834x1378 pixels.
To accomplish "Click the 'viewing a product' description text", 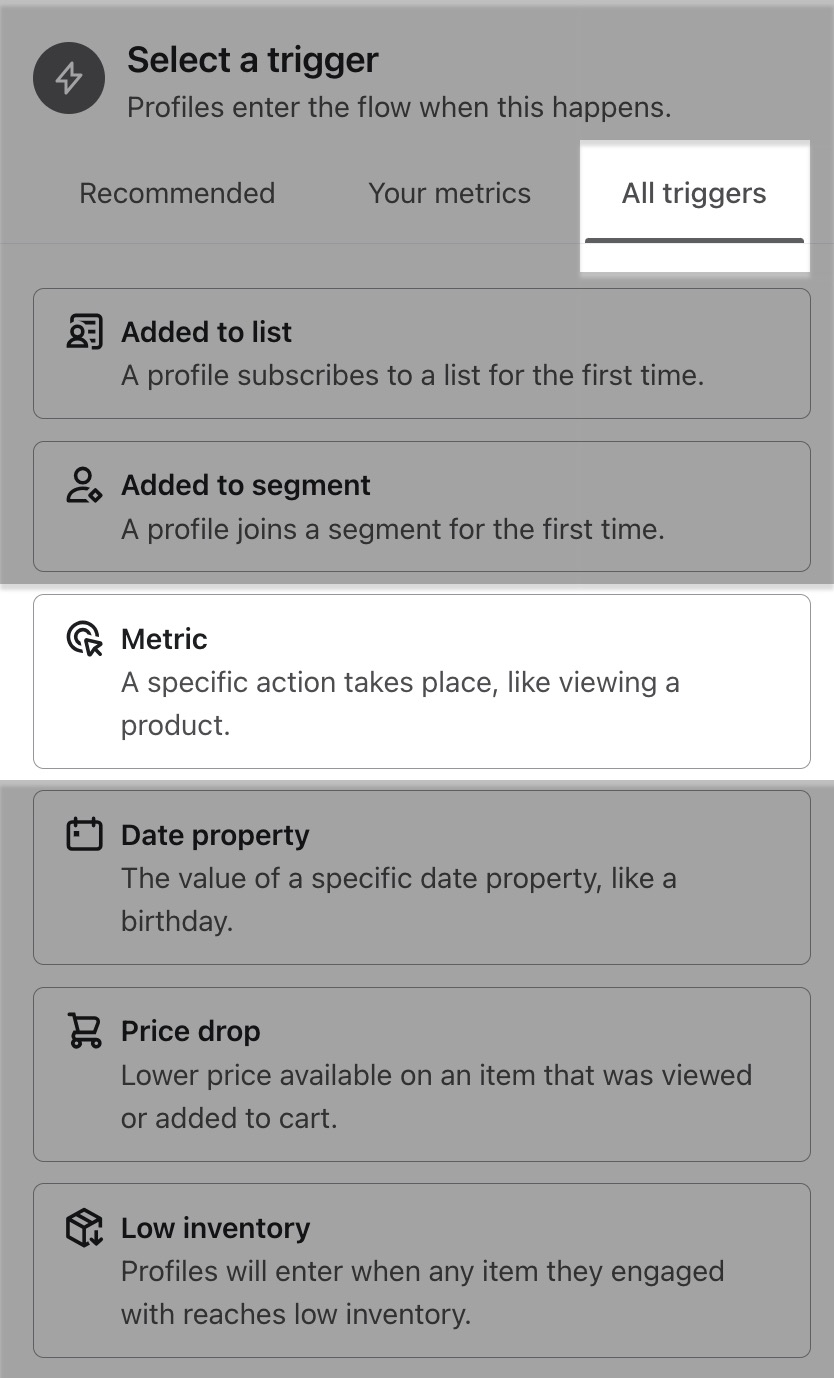I will click(x=399, y=703).
